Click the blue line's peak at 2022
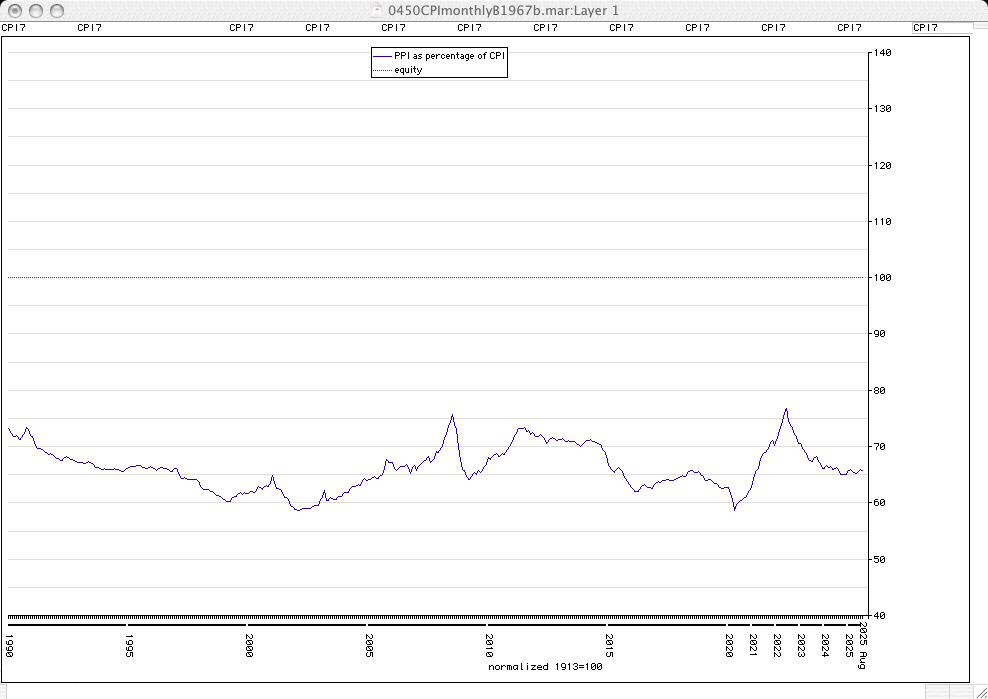The width and height of the screenshot is (988, 699). tap(786, 409)
